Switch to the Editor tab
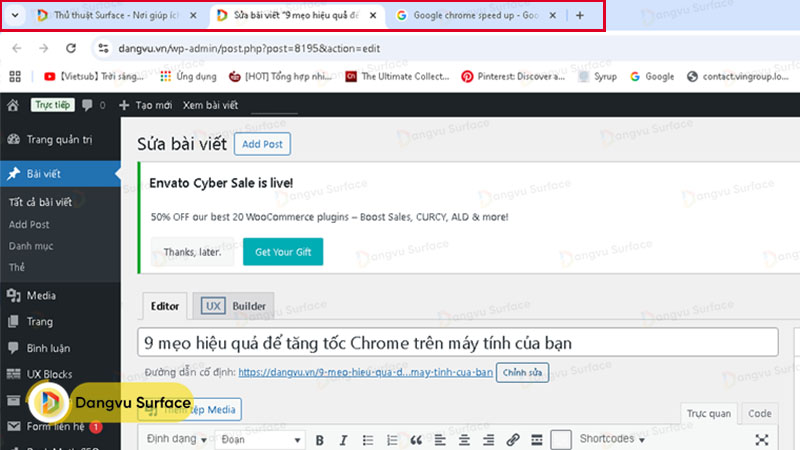The image size is (800, 450). tap(165, 306)
